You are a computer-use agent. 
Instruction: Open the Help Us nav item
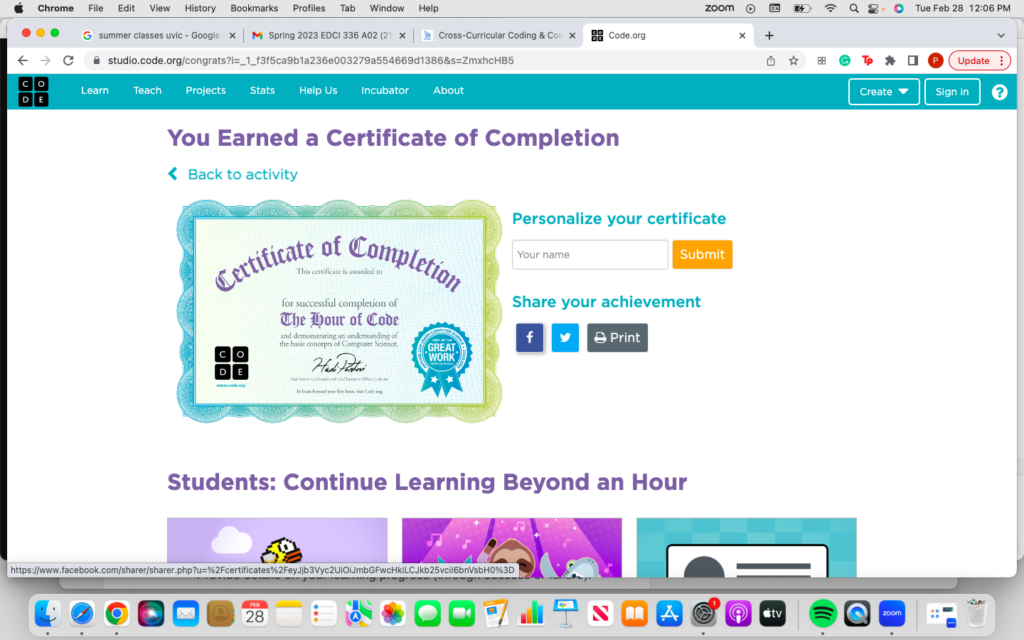click(318, 91)
